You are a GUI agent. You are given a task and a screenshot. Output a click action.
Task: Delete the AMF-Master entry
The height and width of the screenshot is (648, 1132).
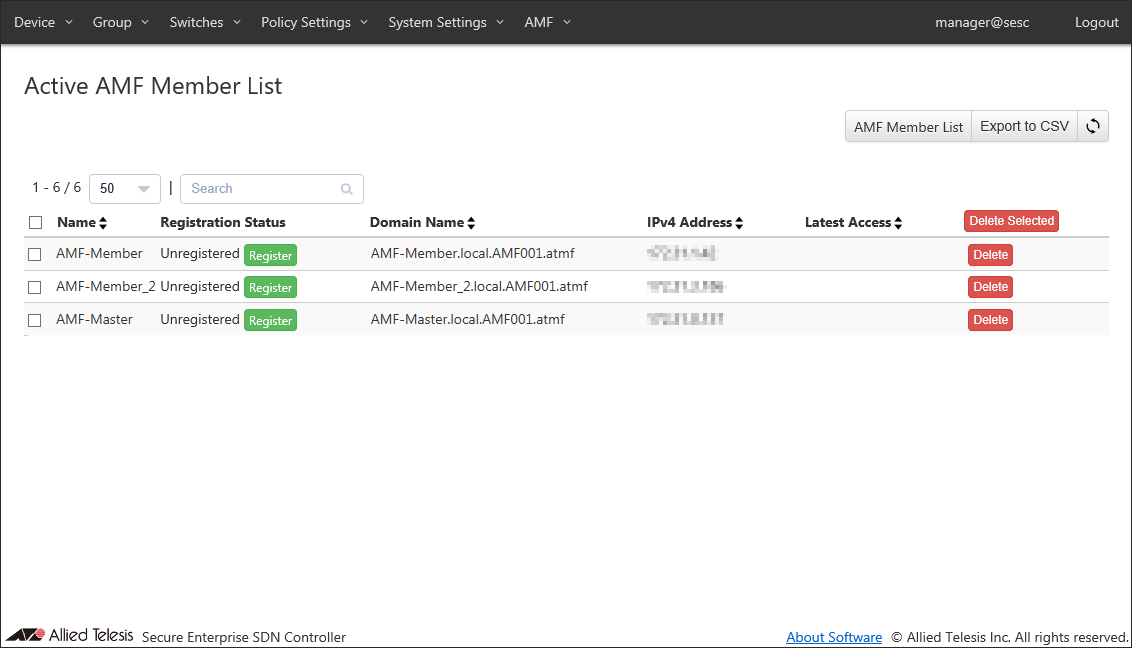(x=990, y=320)
